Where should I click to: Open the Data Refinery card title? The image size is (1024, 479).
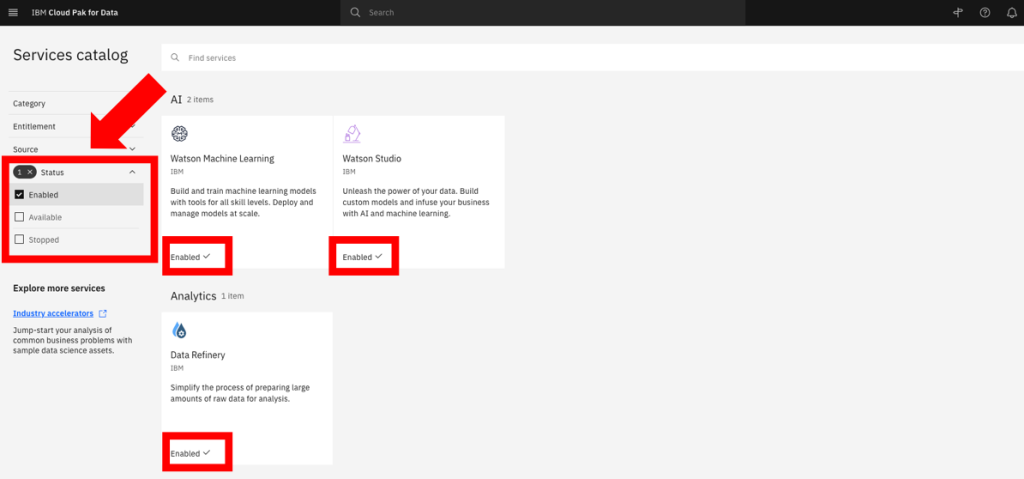[197, 355]
